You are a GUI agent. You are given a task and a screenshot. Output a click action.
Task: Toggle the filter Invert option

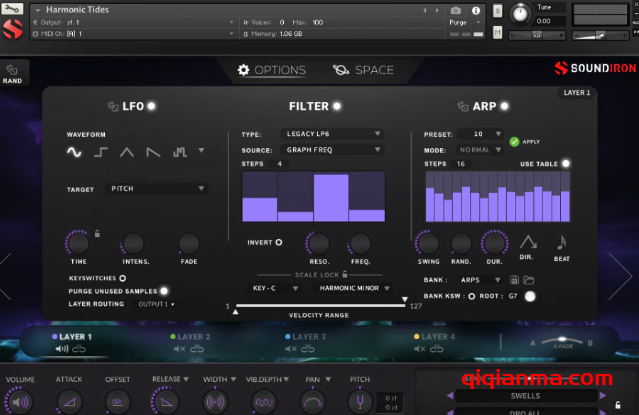tap(278, 242)
